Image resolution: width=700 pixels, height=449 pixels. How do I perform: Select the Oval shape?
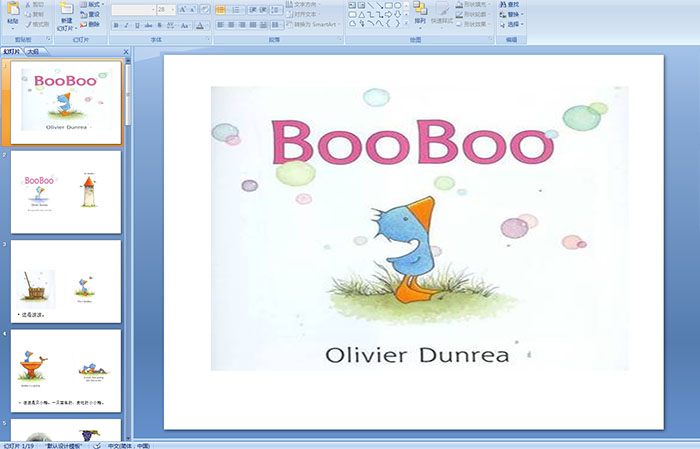pyautogui.click(x=397, y=5)
